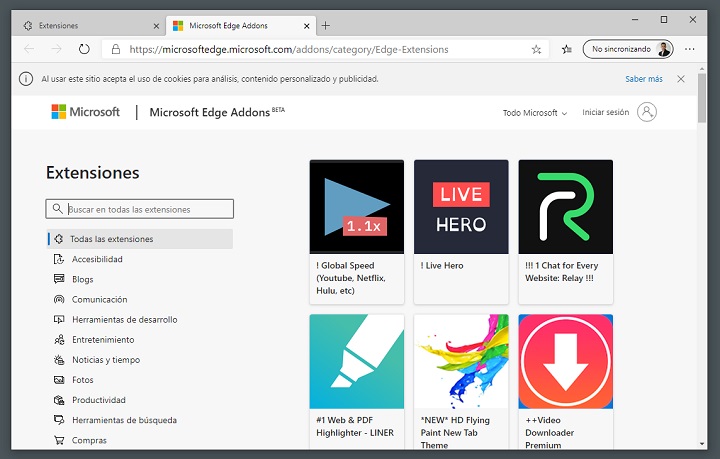This screenshot has height=459, width=720.
Task: Click the Herramientas de búsqueda icon
Action: (x=59, y=420)
